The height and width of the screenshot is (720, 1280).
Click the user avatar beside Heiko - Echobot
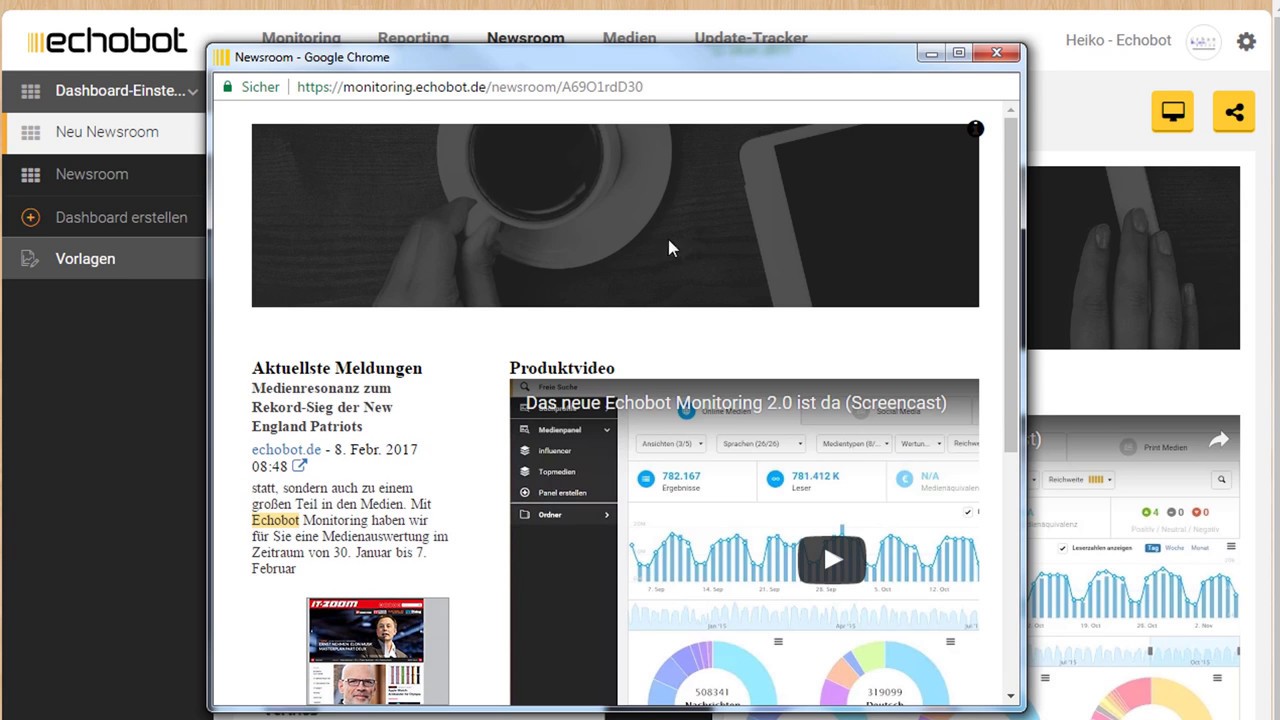point(1203,41)
